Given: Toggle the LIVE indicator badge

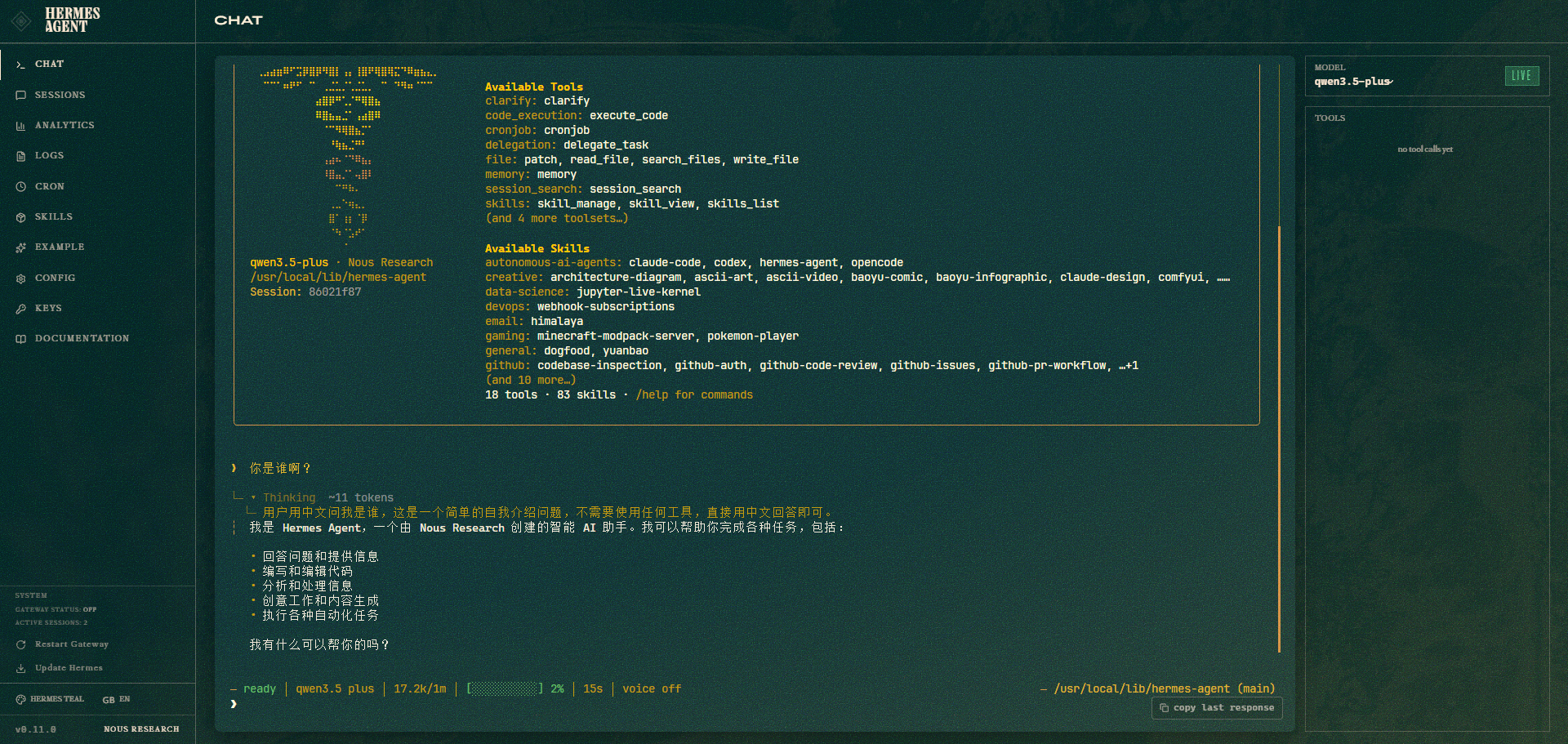Looking at the screenshot, I should 1521,76.
